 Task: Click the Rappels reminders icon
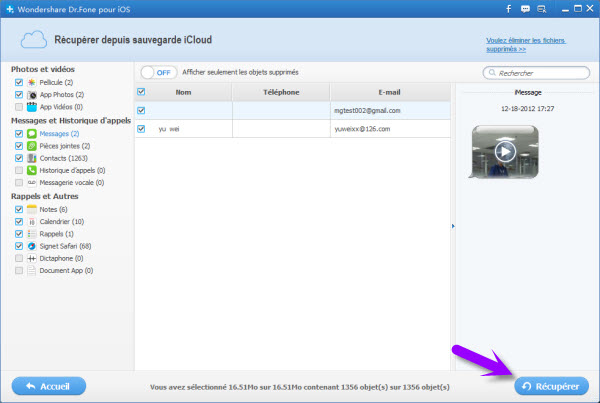[32, 234]
